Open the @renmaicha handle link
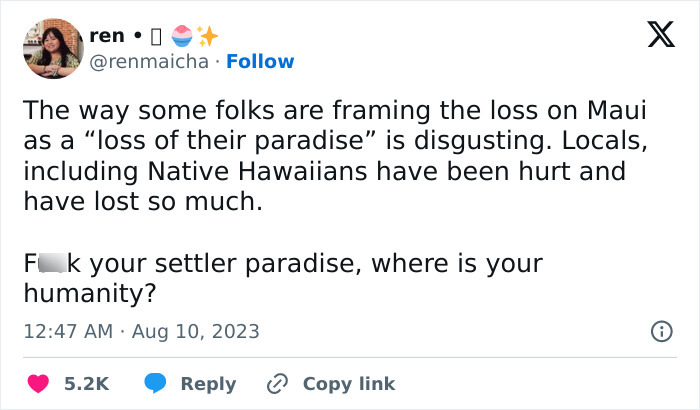The height and width of the screenshot is (410, 700). 150,61
